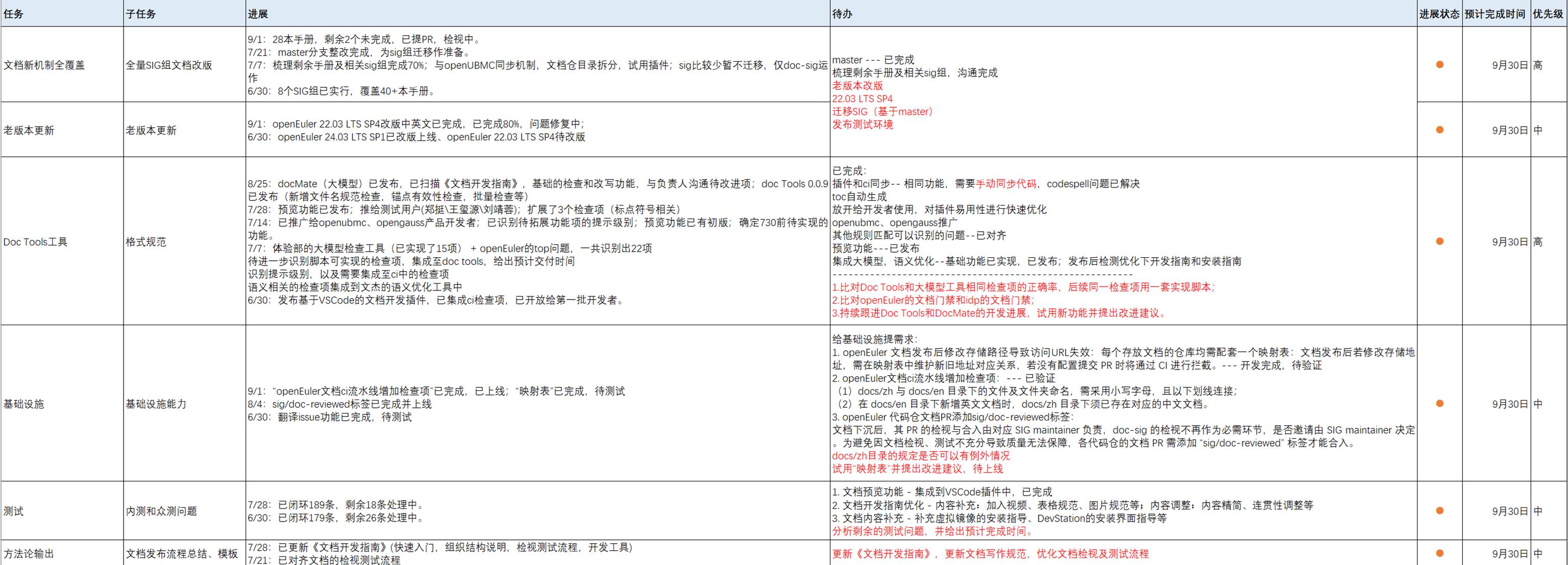Select the 优先级 column header cell

point(1547,13)
